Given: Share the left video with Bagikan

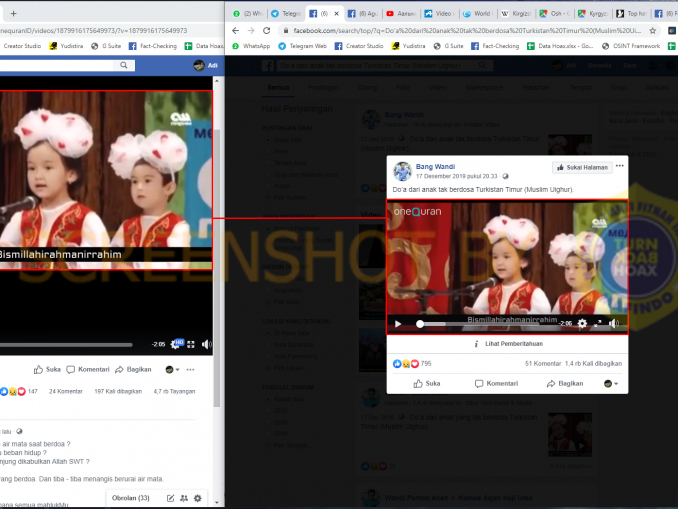Looking at the screenshot, I should coord(133,369).
